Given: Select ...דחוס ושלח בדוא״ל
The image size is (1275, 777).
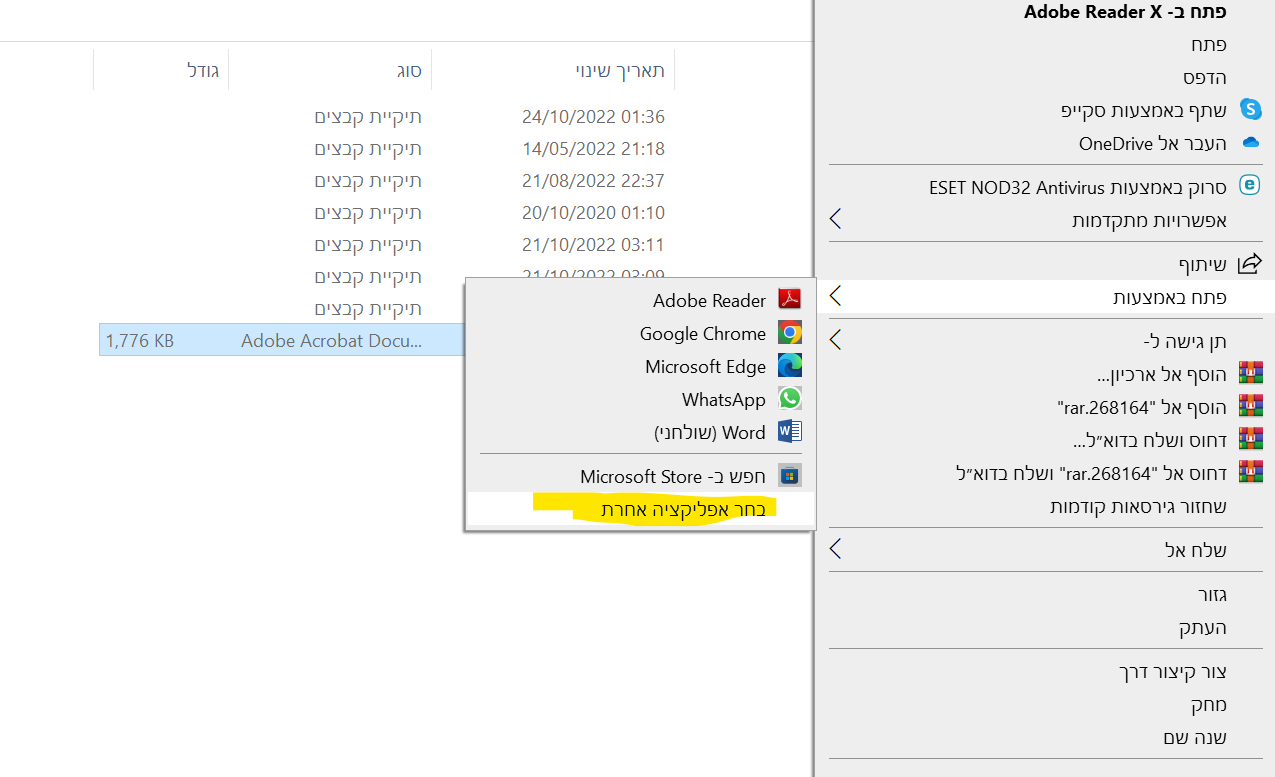Looking at the screenshot, I should click(1149, 440).
